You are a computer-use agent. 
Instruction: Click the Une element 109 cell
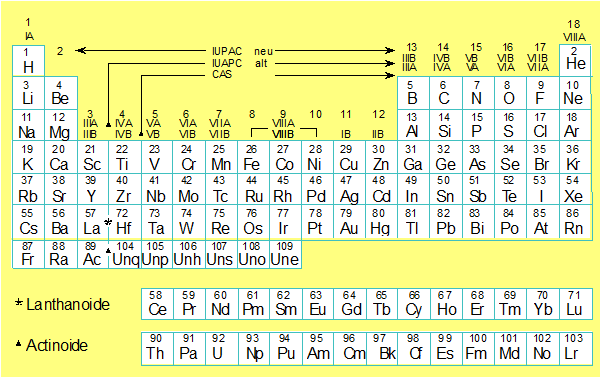pos(285,254)
